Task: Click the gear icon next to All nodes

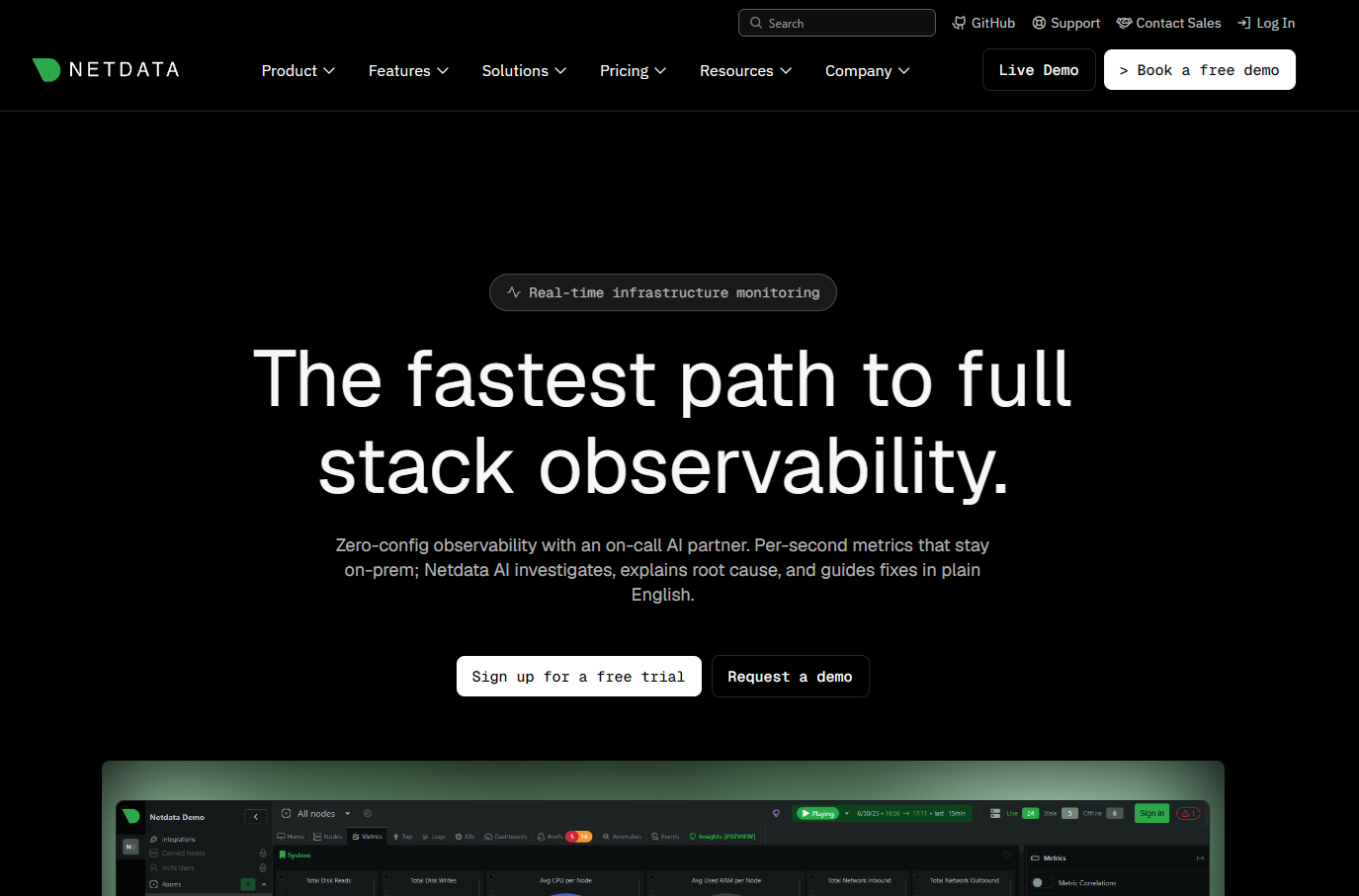Action: [x=368, y=813]
